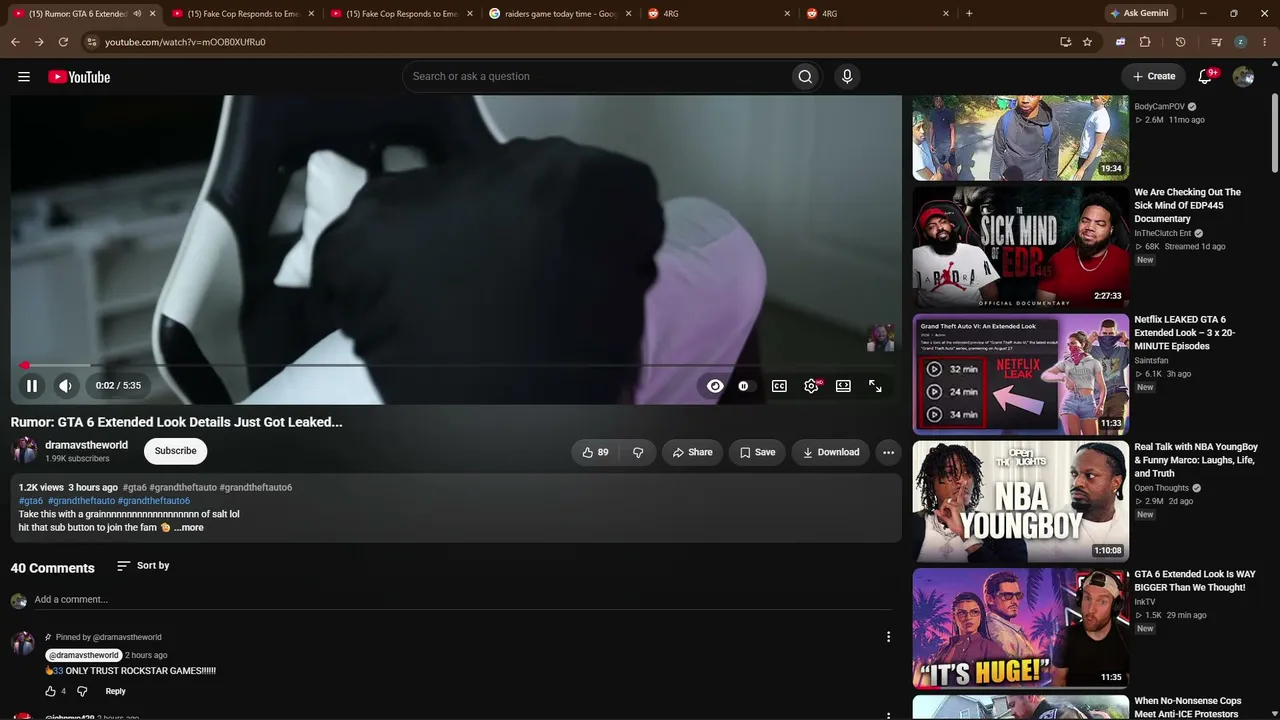Switch to raiders game today time tab
The image size is (1280, 720).
click(x=560, y=14)
